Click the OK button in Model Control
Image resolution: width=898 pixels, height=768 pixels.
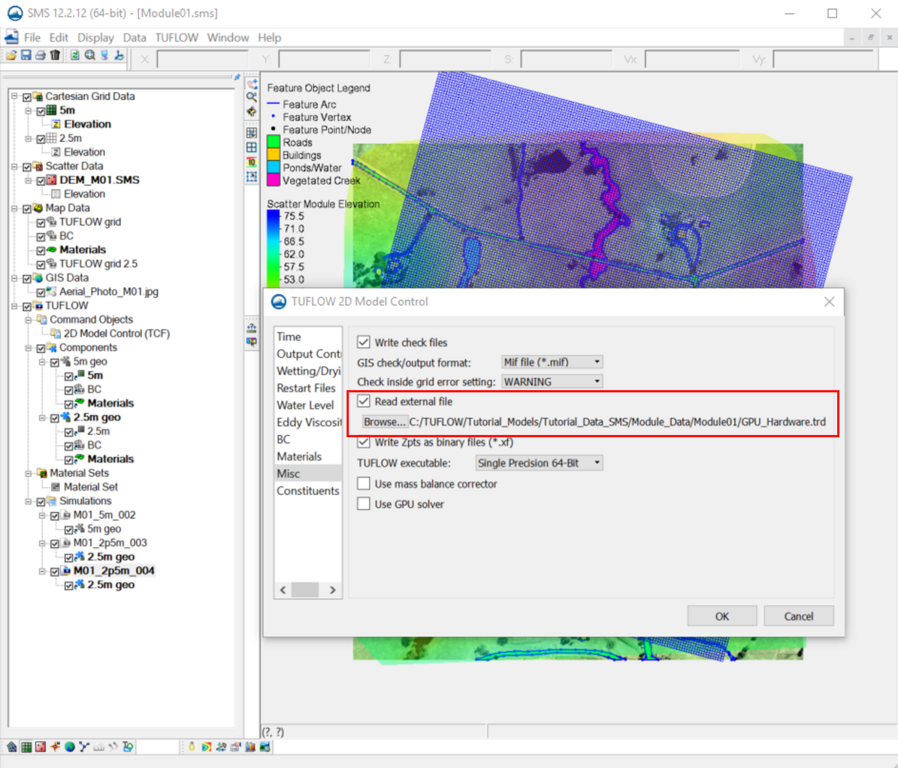coord(721,616)
